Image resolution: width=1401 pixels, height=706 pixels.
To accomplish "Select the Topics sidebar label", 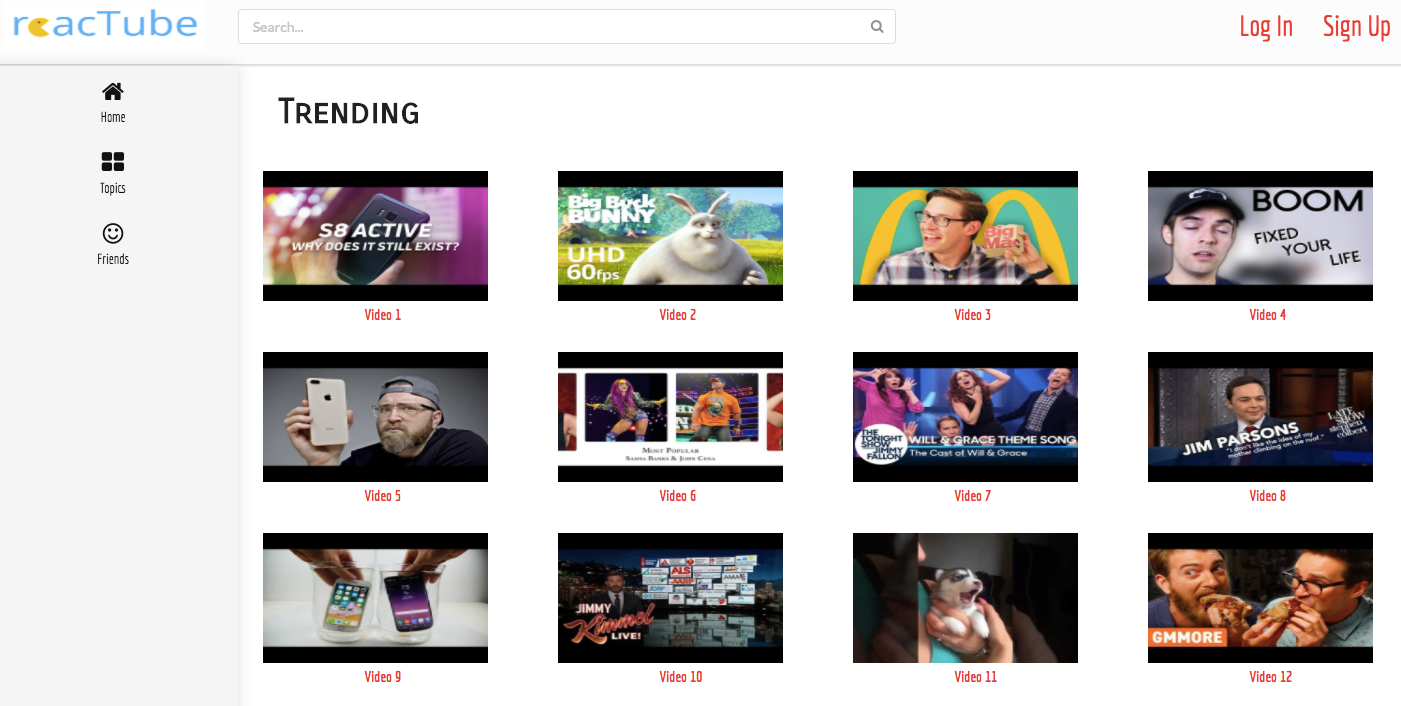I will tap(113, 188).
